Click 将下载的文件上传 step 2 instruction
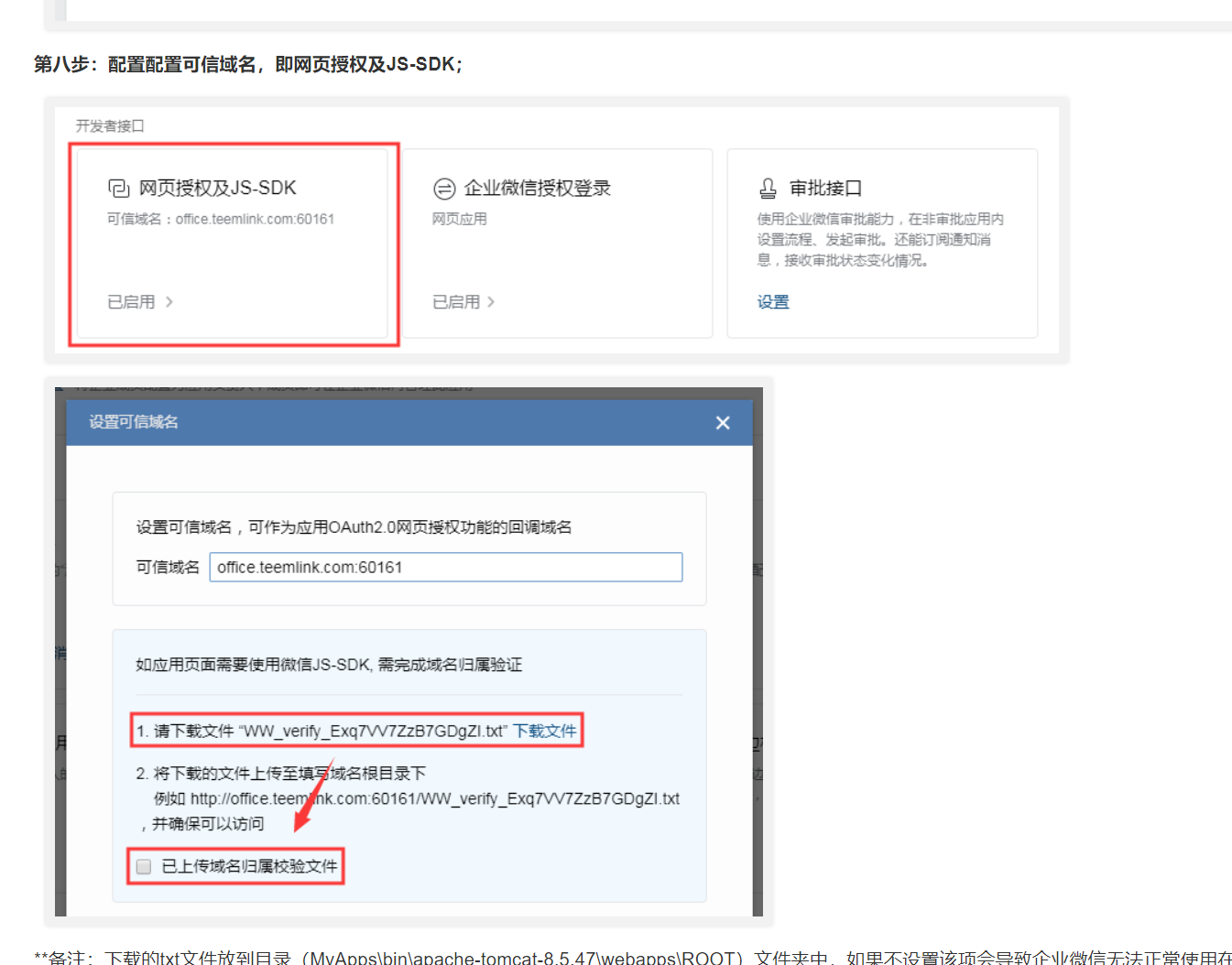1232x965 pixels. click(x=281, y=774)
